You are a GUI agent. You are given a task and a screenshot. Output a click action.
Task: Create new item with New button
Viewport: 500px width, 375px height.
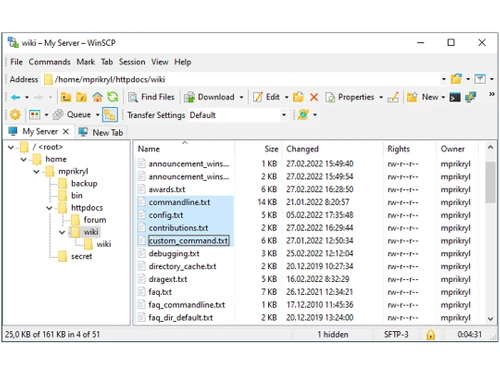pos(422,97)
